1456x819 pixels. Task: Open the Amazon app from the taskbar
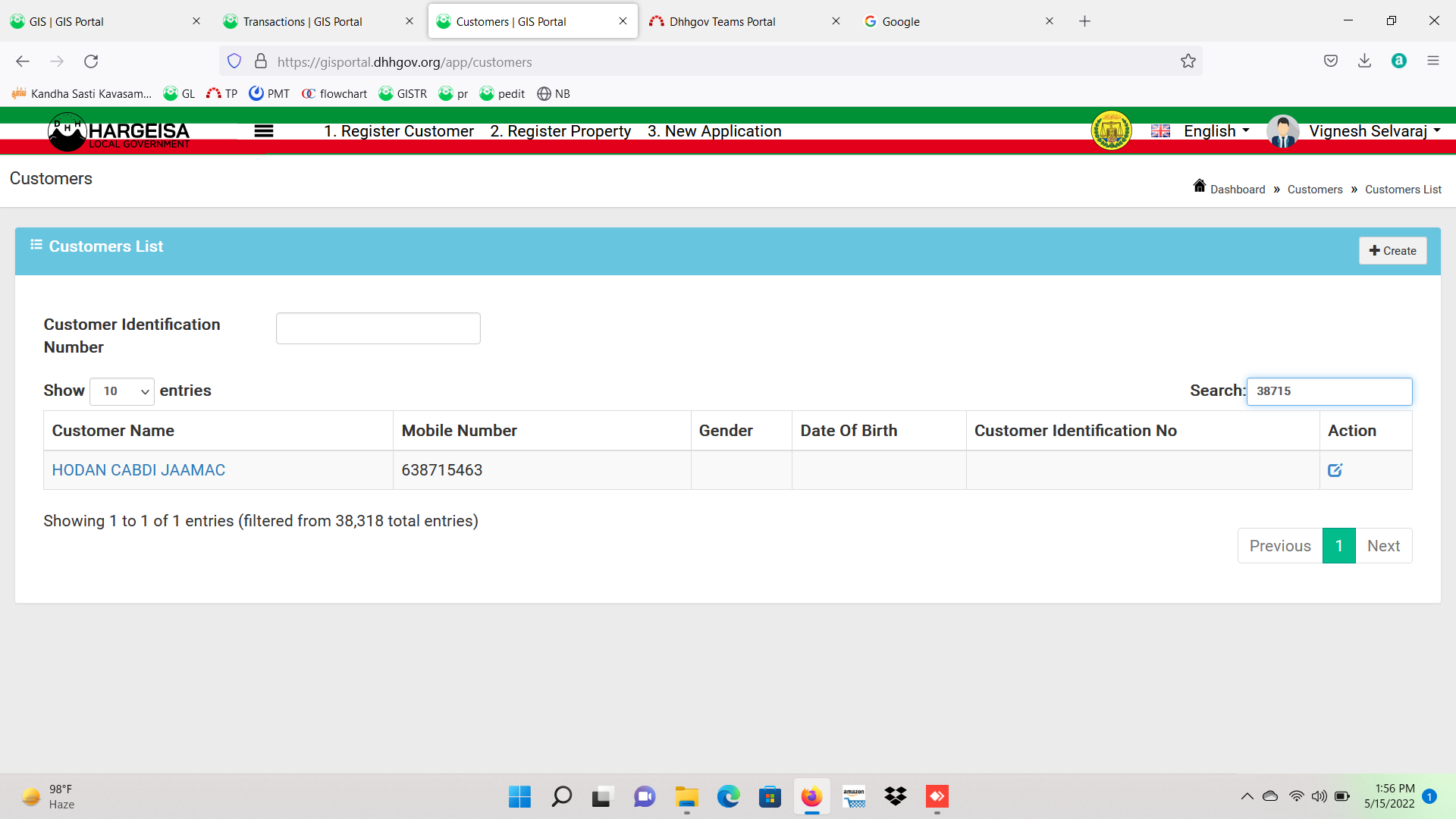point(853,797)
